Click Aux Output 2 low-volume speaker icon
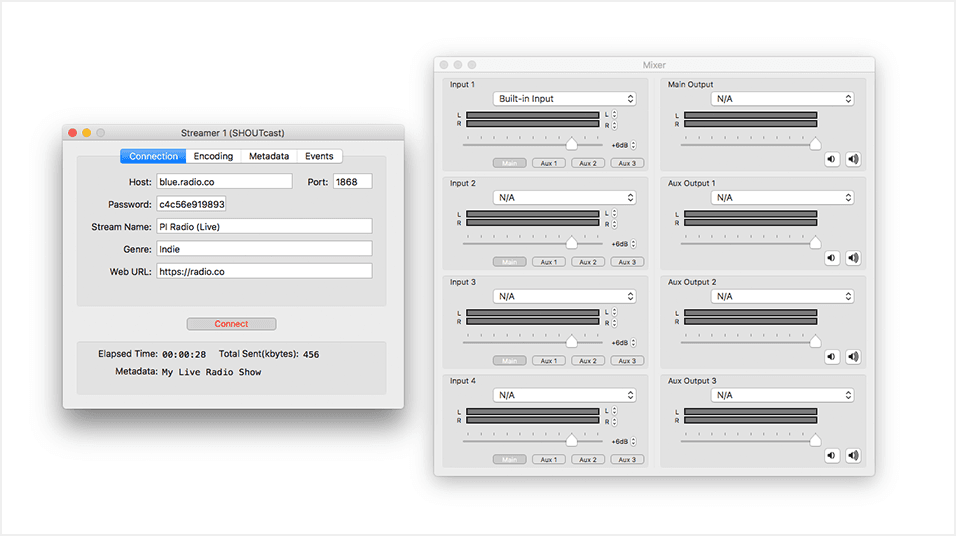Screen dimensions: 956x536 [x=831, y=357]
